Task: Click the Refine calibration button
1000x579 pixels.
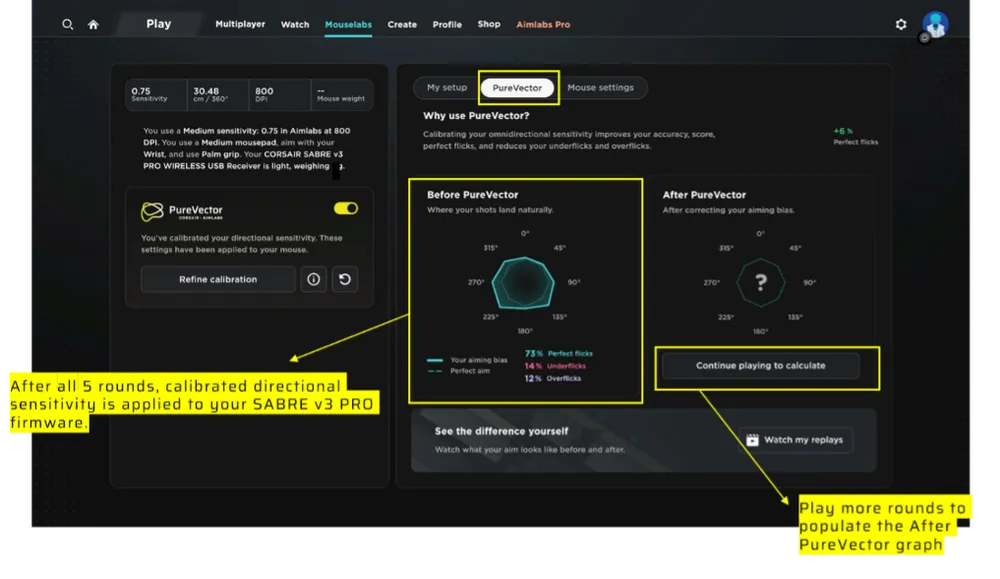Action: point(218,279)
